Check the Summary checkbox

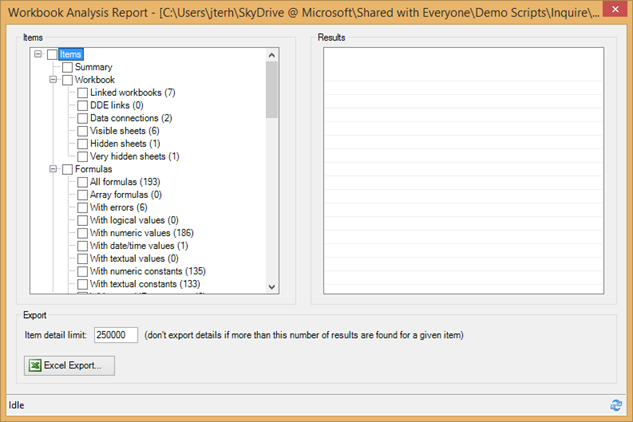(67, 67)
